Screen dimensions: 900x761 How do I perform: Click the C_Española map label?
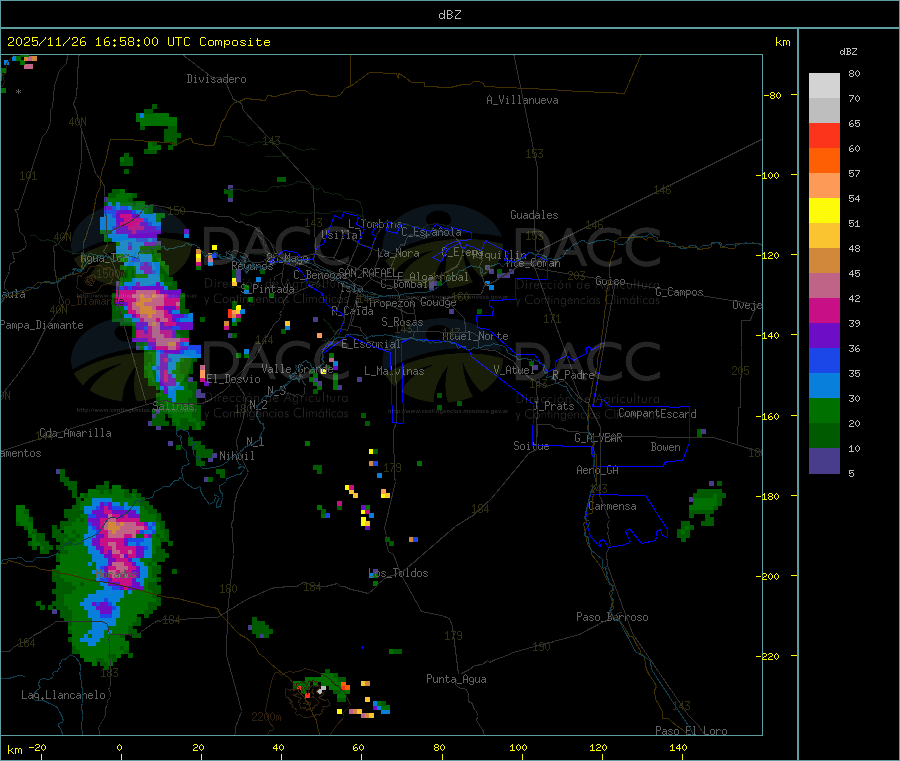click(432, 232)
